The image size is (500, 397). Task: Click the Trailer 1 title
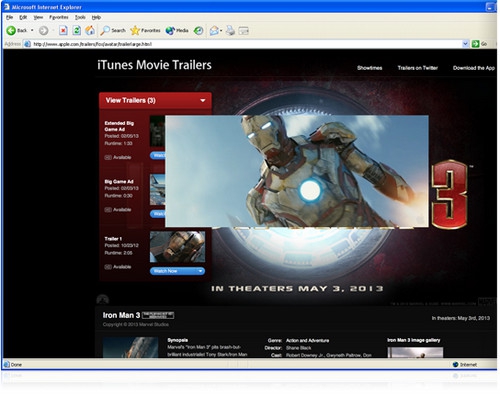(113, 239)
